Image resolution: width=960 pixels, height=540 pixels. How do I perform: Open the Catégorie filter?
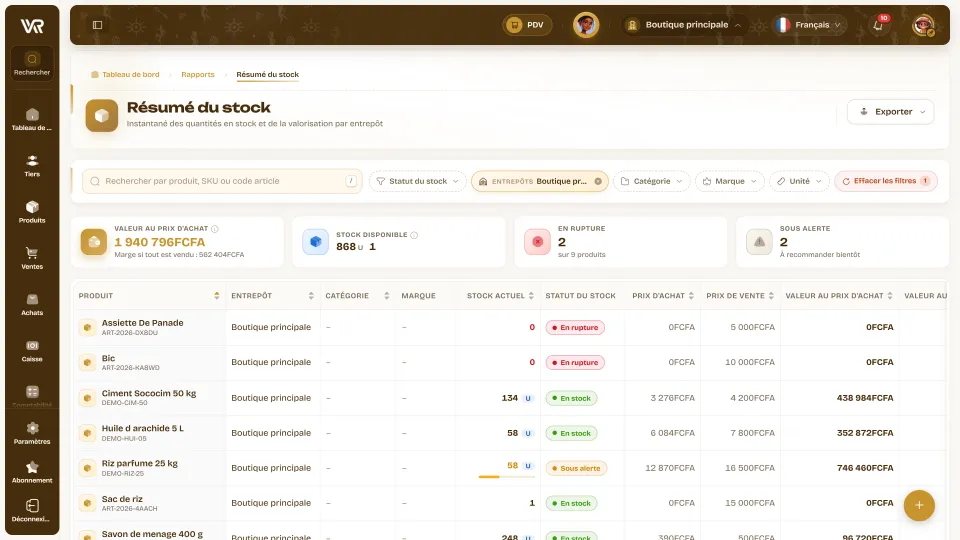tap(651, 181)
